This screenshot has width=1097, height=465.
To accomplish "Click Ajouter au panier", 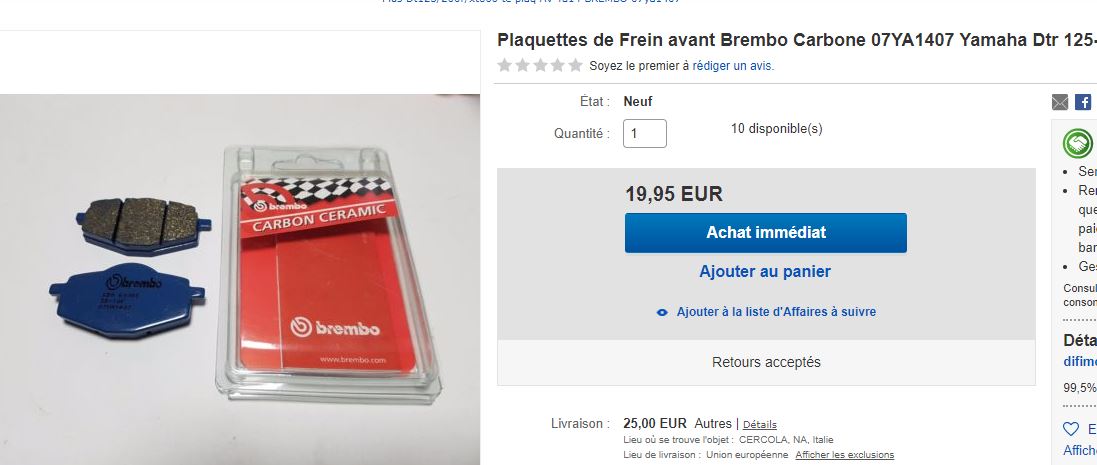I will [x=765, y=271].
